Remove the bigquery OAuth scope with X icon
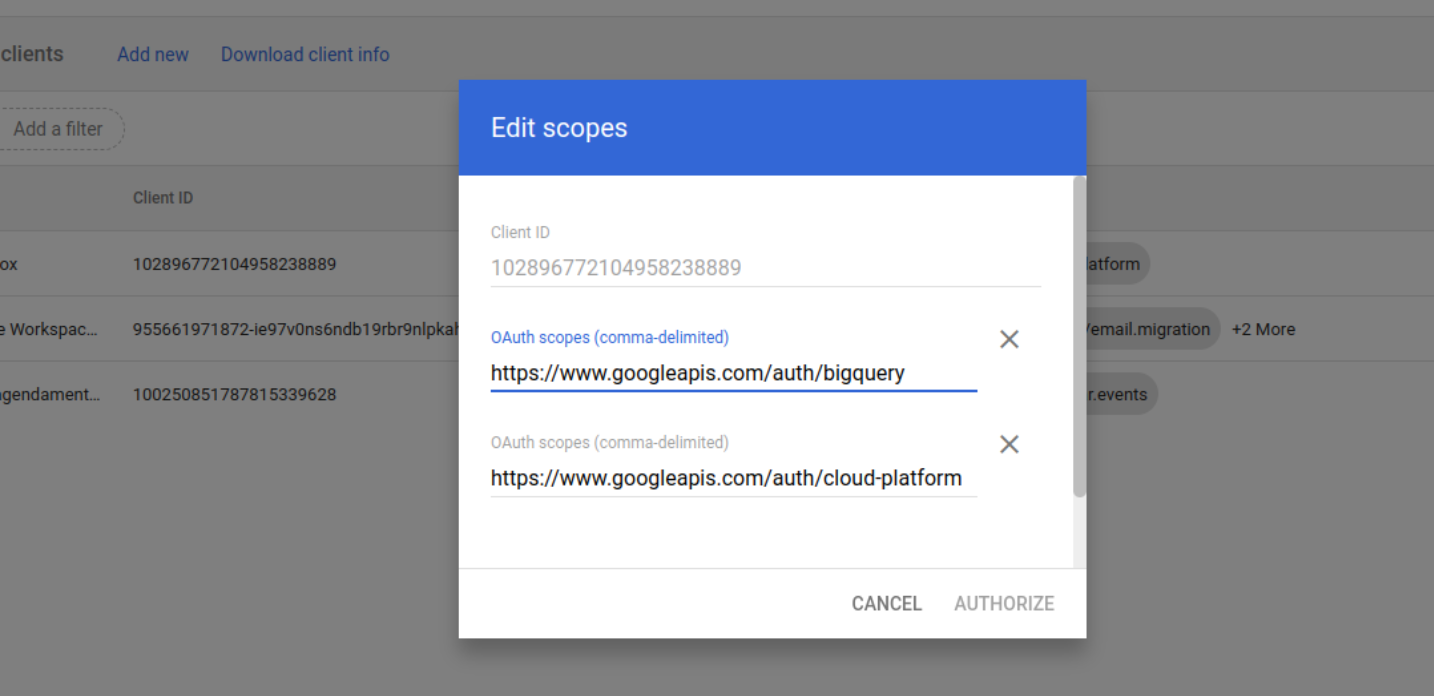The width and height of the screenshot is (1434, 696). click(1009, 340)
